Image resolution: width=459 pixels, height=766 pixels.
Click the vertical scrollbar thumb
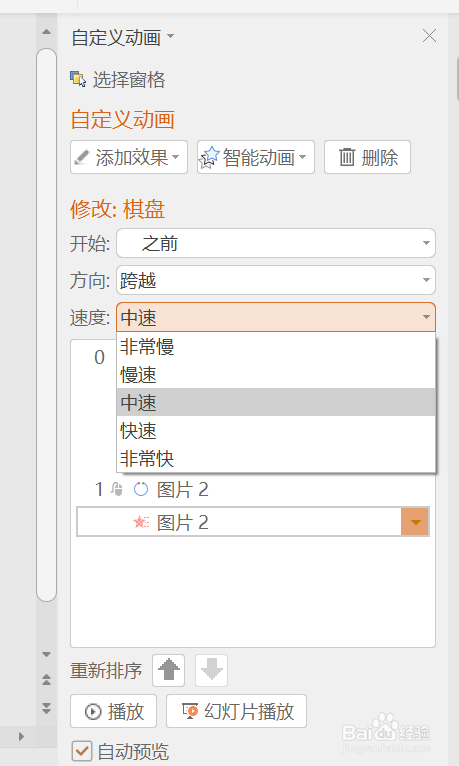click(46, 325)
